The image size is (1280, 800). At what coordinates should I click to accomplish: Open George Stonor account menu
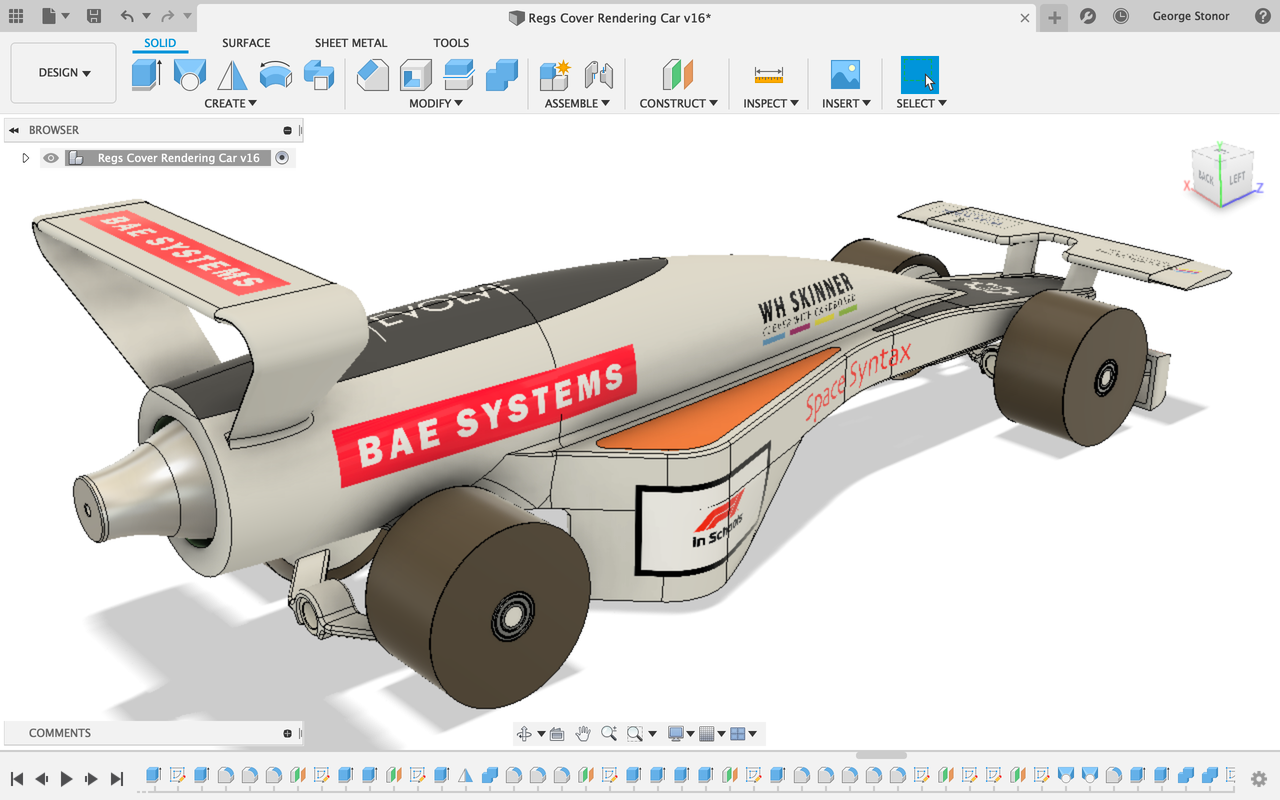click(1191, 17)
